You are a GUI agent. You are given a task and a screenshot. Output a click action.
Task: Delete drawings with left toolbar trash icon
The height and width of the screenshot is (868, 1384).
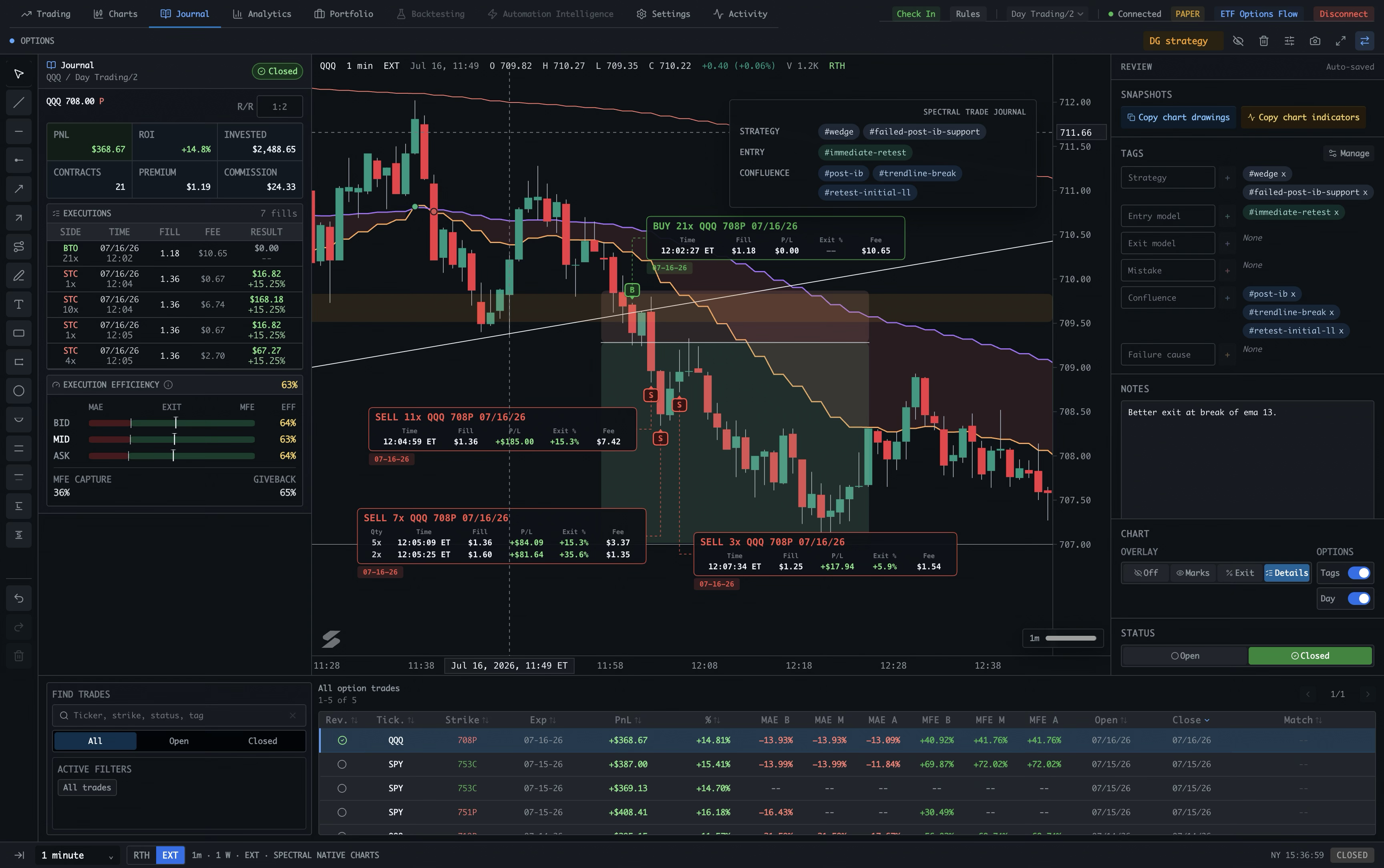[x=18, y=655]
